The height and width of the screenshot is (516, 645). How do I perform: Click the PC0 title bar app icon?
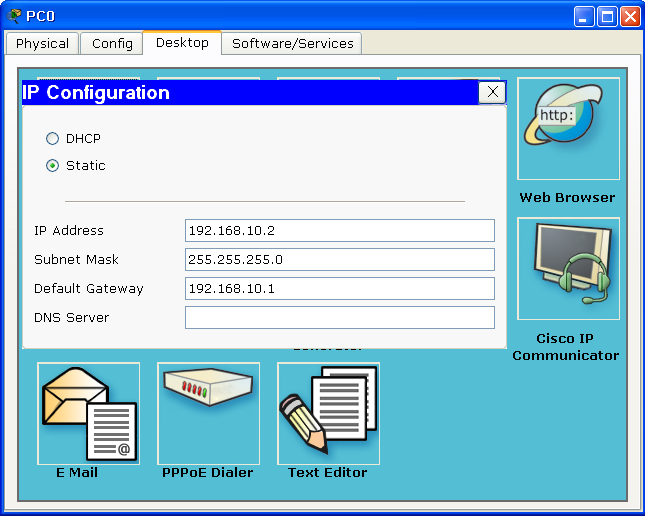(x=14, y=16)
